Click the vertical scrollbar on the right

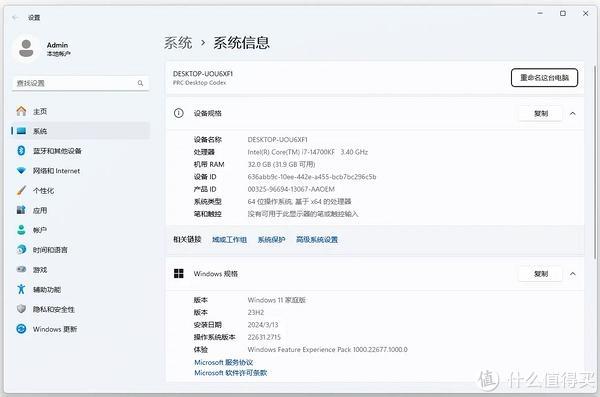tap(595, 163)
